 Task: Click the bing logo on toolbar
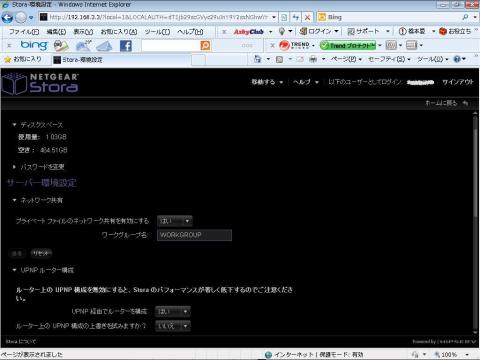[34, 45]
